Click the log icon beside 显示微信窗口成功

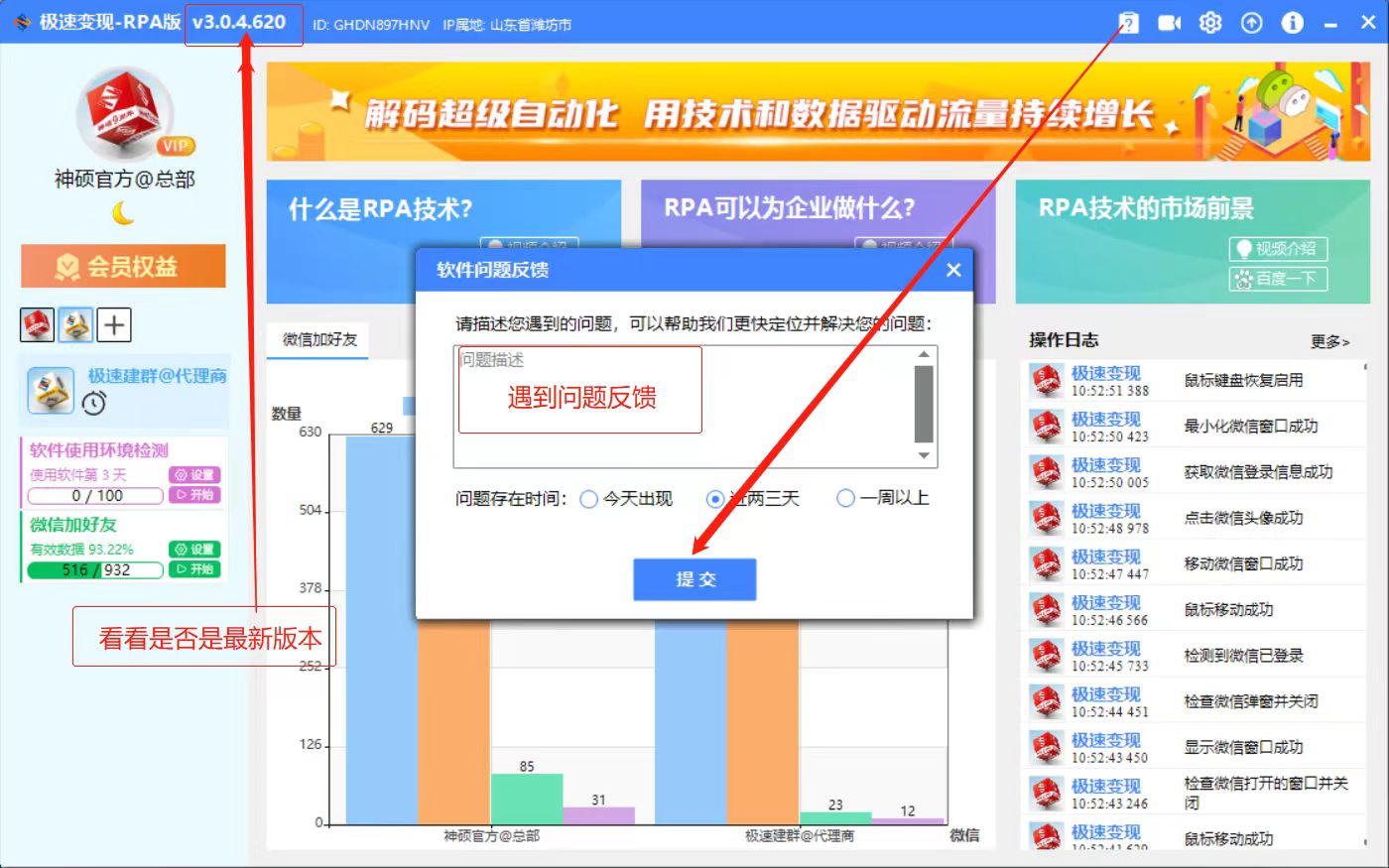pos(1046,746)
